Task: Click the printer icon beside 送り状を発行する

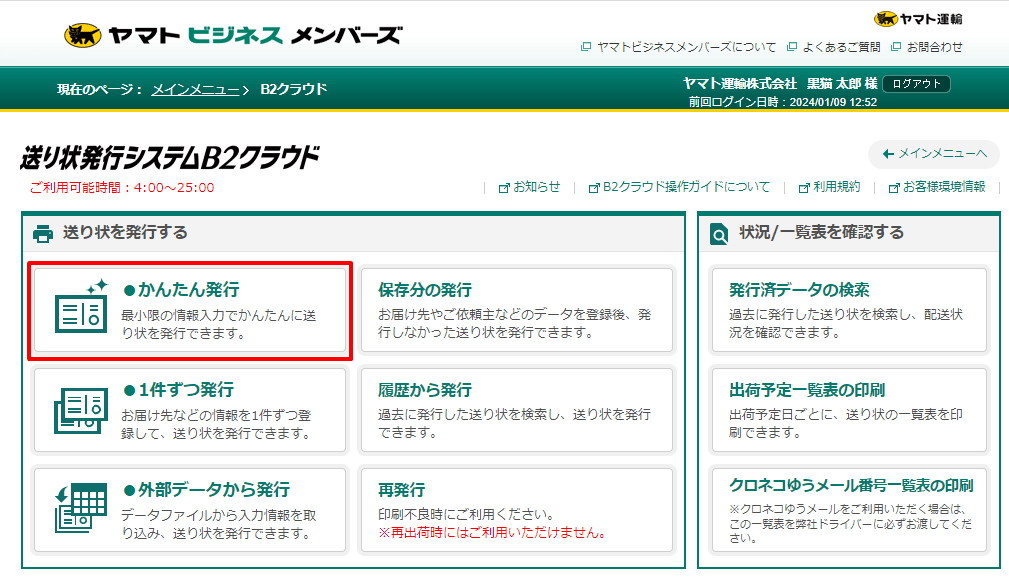Action: click(43, 233)
